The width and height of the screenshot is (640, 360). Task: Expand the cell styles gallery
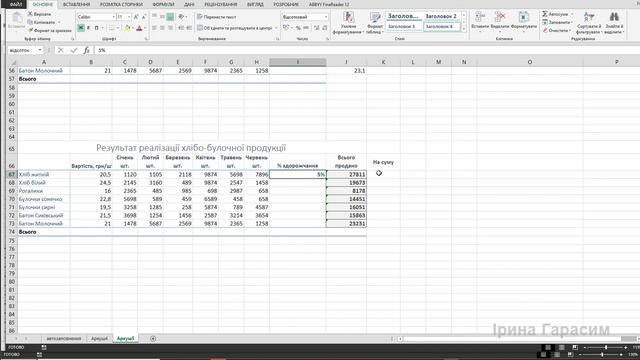464,29
